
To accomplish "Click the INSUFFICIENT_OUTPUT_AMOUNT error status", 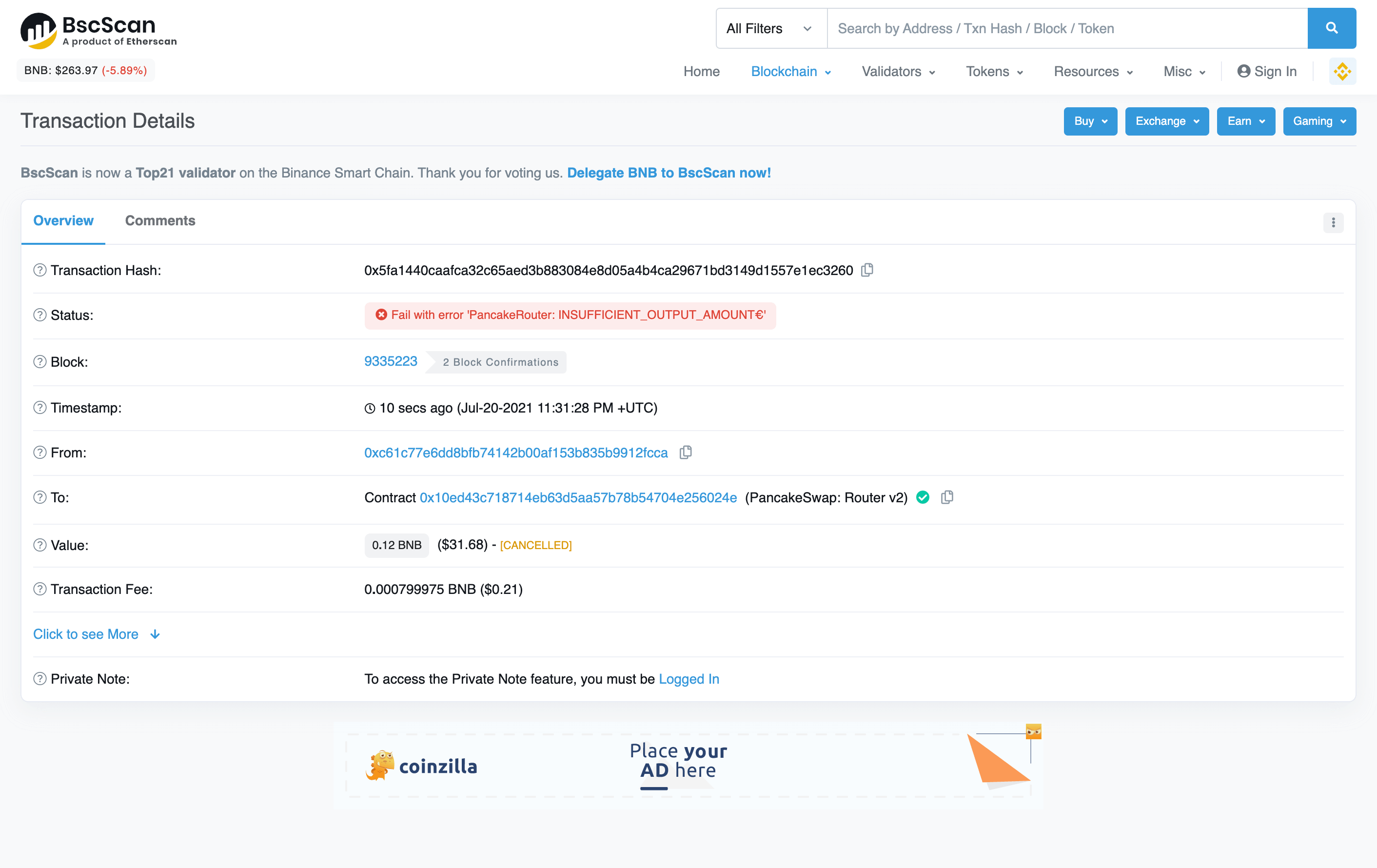I will tap(570, 315).
